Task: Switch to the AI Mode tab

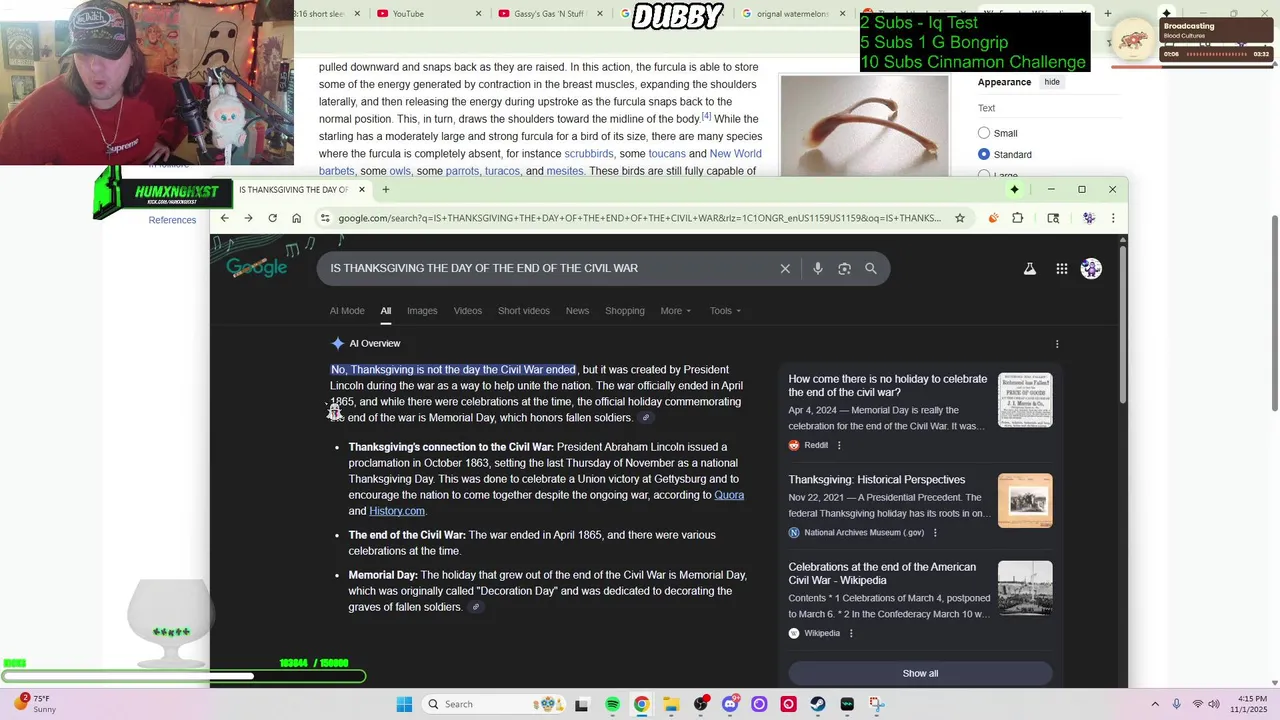Action: pyautogui.click(x=347, y=311)
